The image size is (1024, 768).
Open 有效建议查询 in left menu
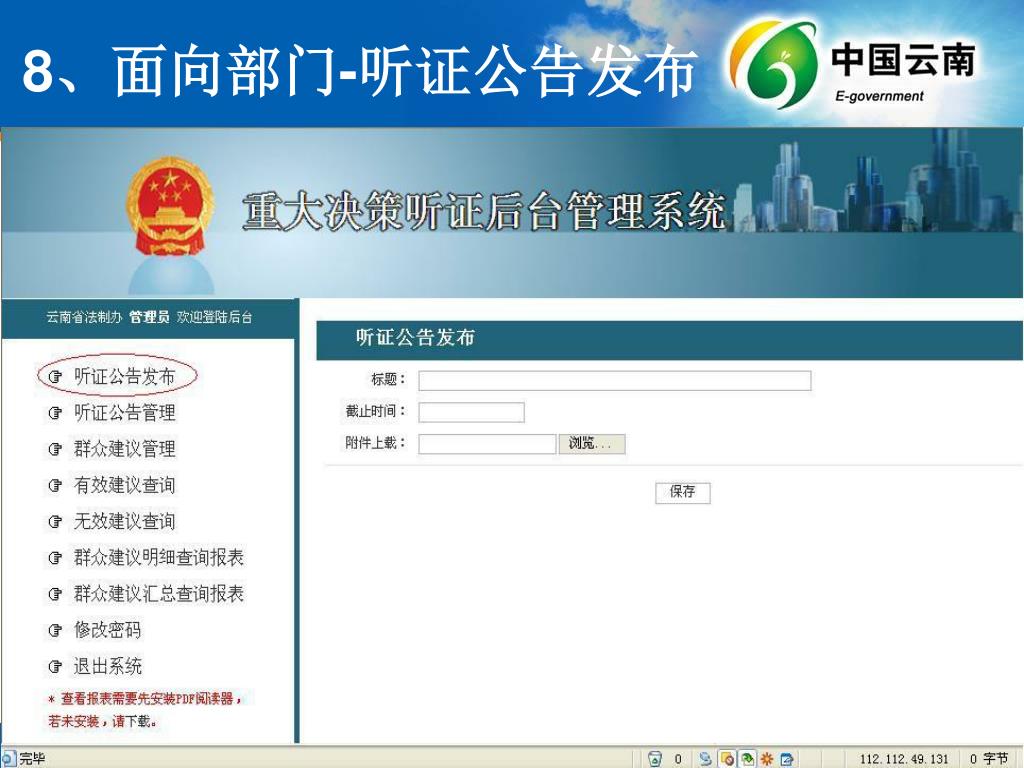coord(124,485)
